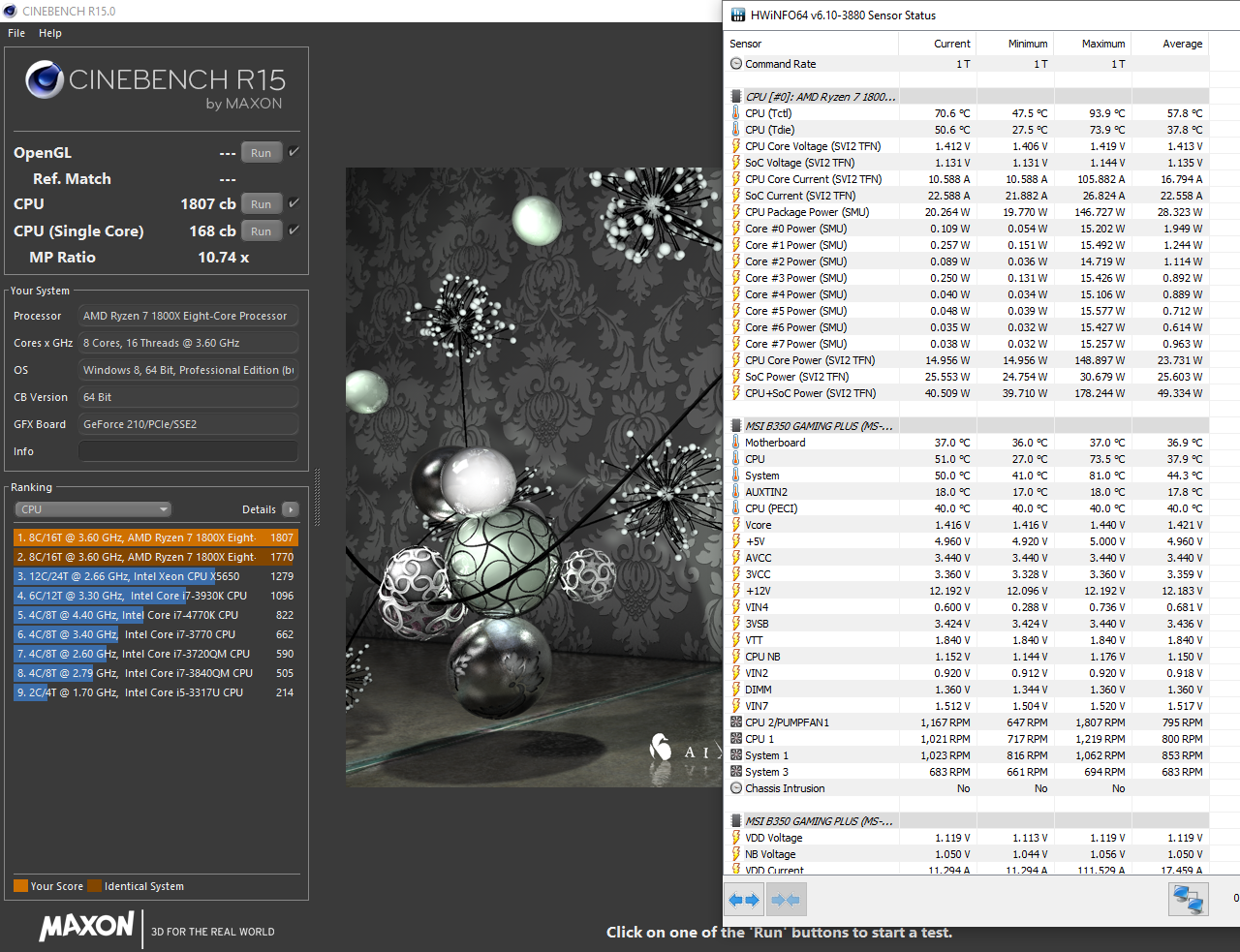Click the lightning icon beside Vcore
This screenshot has height=952, width=1240.
(x=736, y=525)
